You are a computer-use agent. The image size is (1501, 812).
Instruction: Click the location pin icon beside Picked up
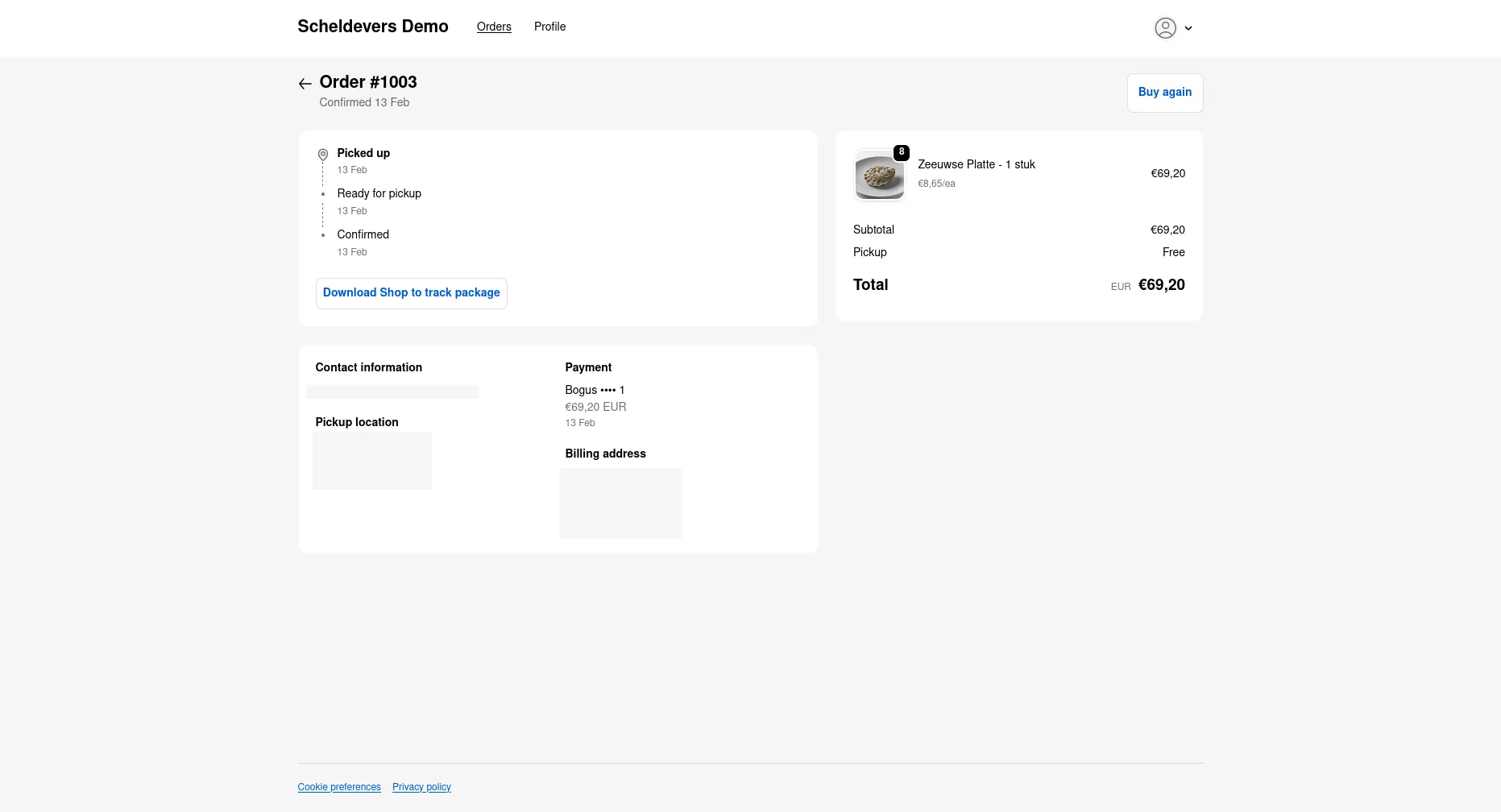click(x=322, y=154)
